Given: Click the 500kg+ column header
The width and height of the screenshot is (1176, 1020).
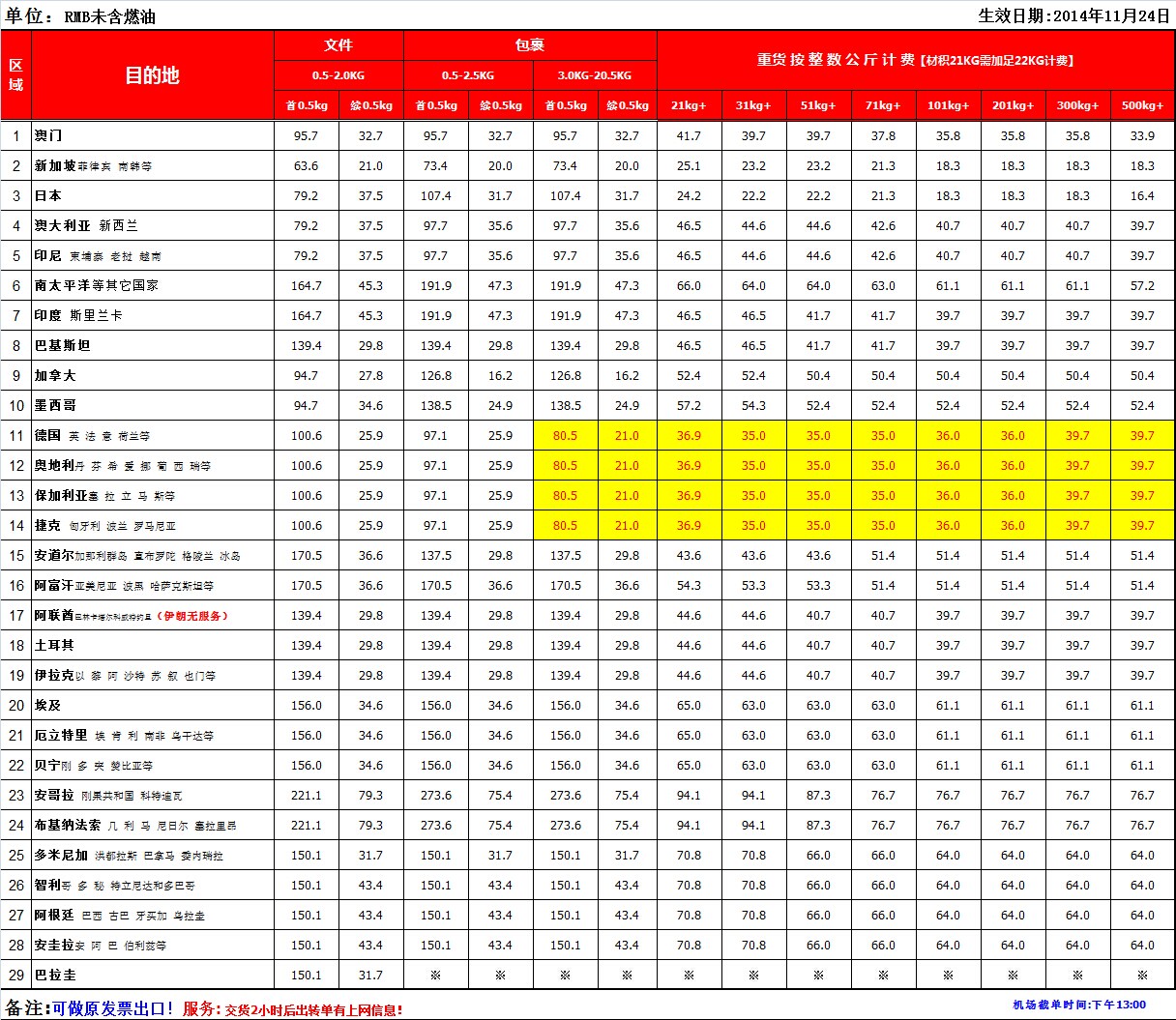Looking at the screenshot, I should pos(1142,105).
